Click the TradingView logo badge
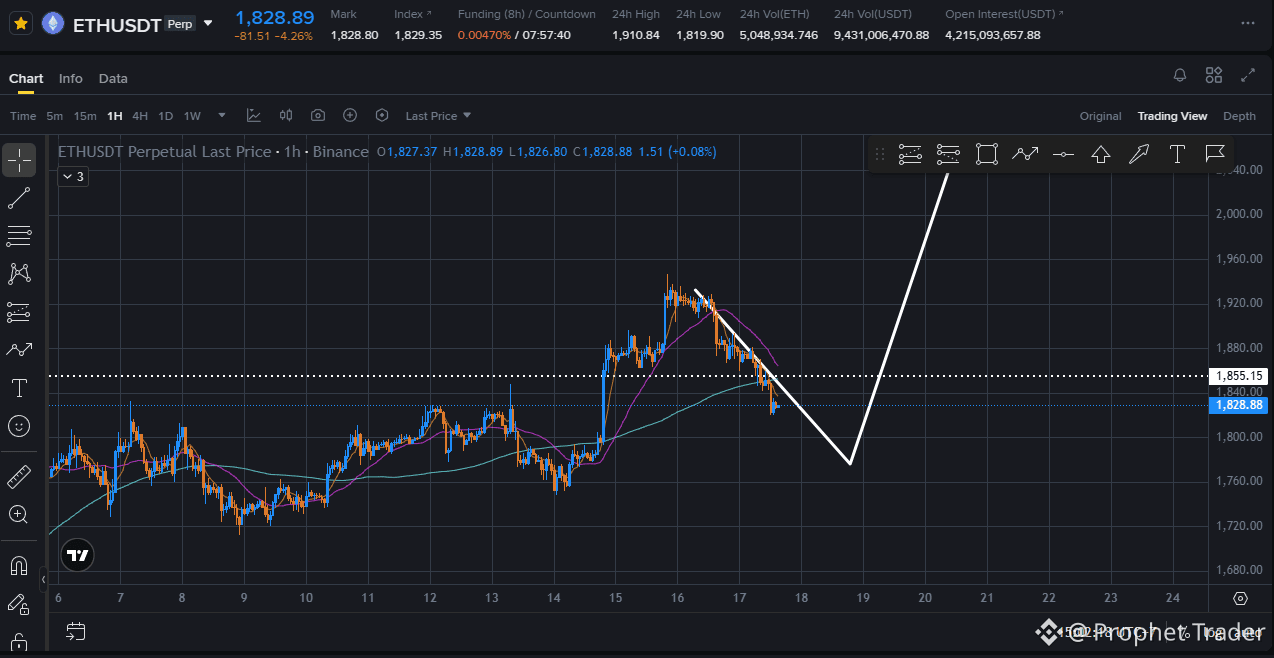 point(77,555)
